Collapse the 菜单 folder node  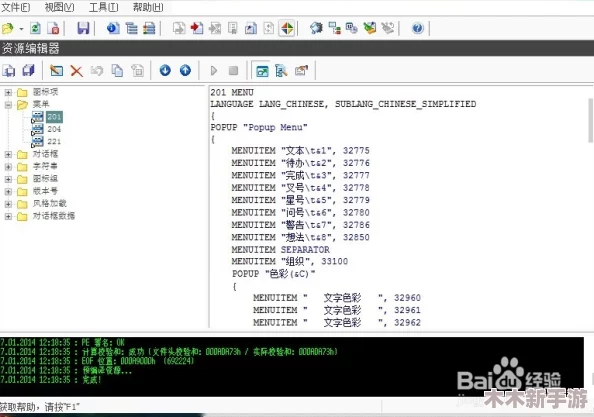pos(8,105)
